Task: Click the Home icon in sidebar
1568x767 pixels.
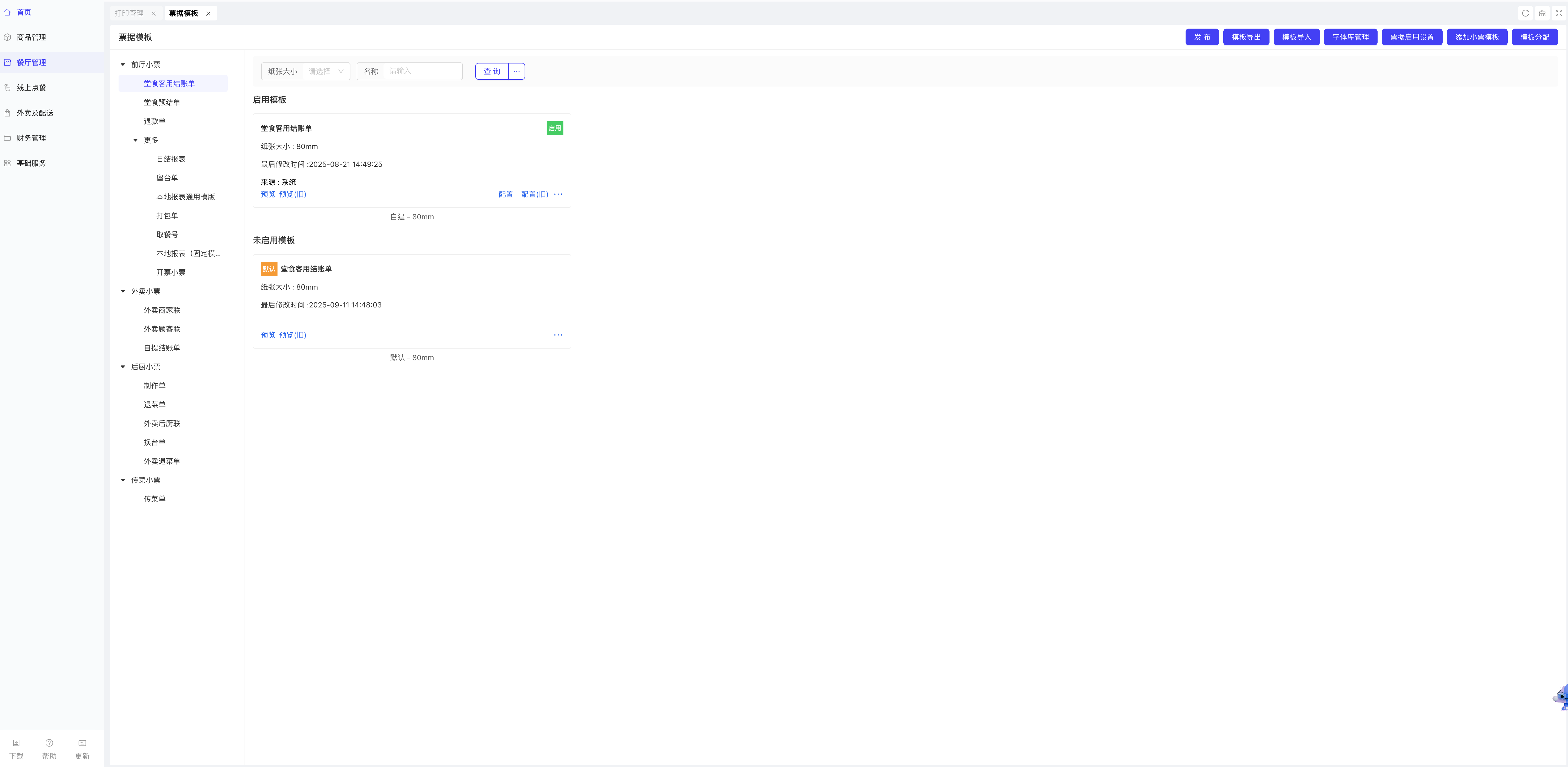Action: tap(7, 12)
